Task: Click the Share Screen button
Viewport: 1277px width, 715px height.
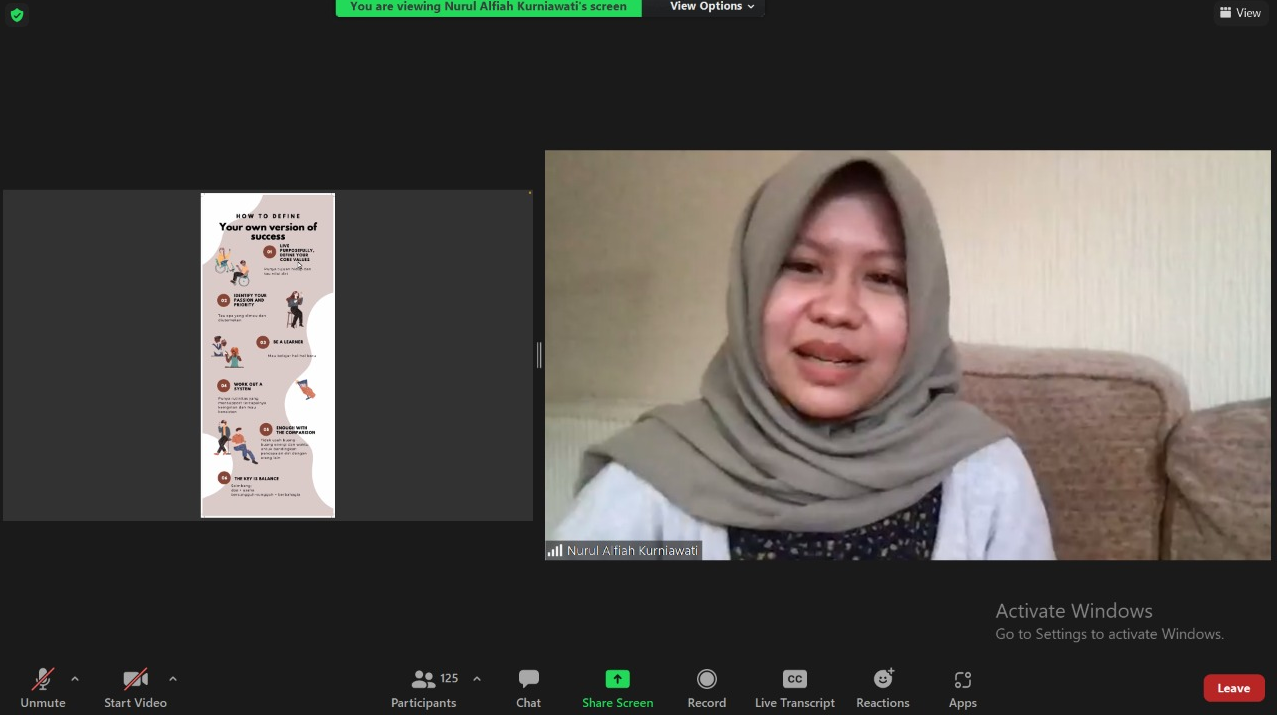Action: point(617,688)
